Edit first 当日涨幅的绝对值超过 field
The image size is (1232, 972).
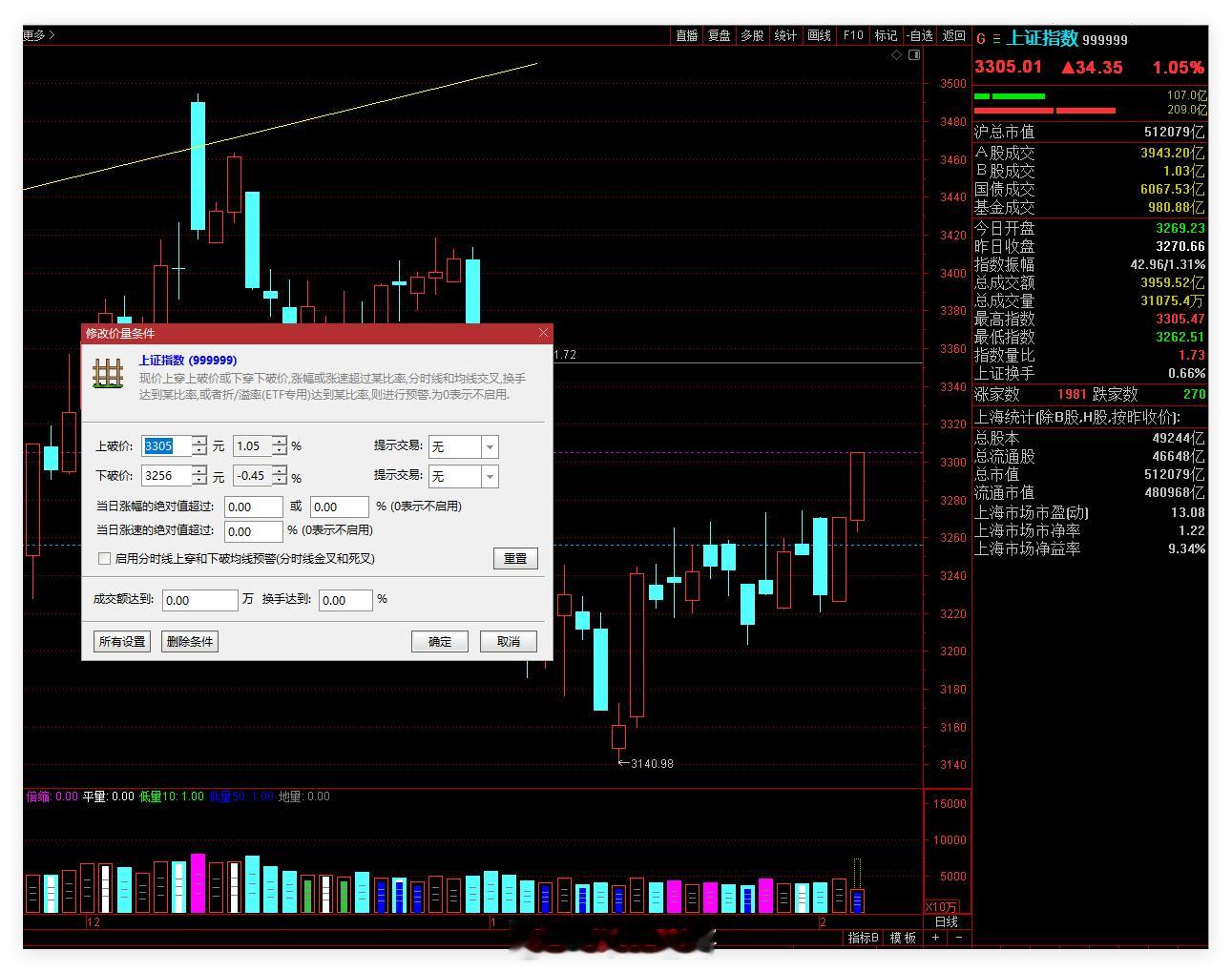tap(254, 507)
